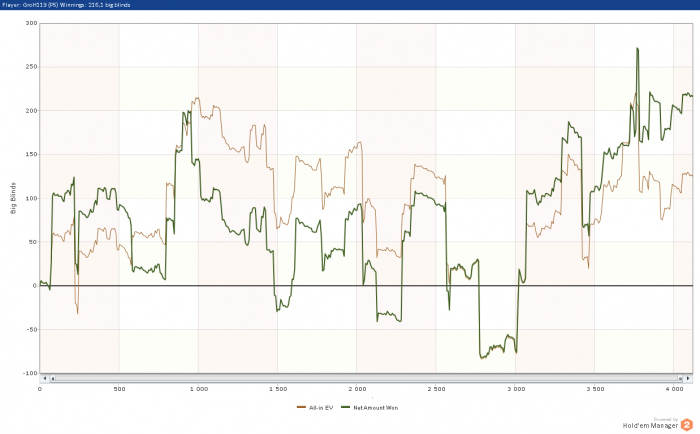The width and height of the screenshot is (700, 434).
Task: Click the 250 y-axis label
Action: [x=31, y=67]
